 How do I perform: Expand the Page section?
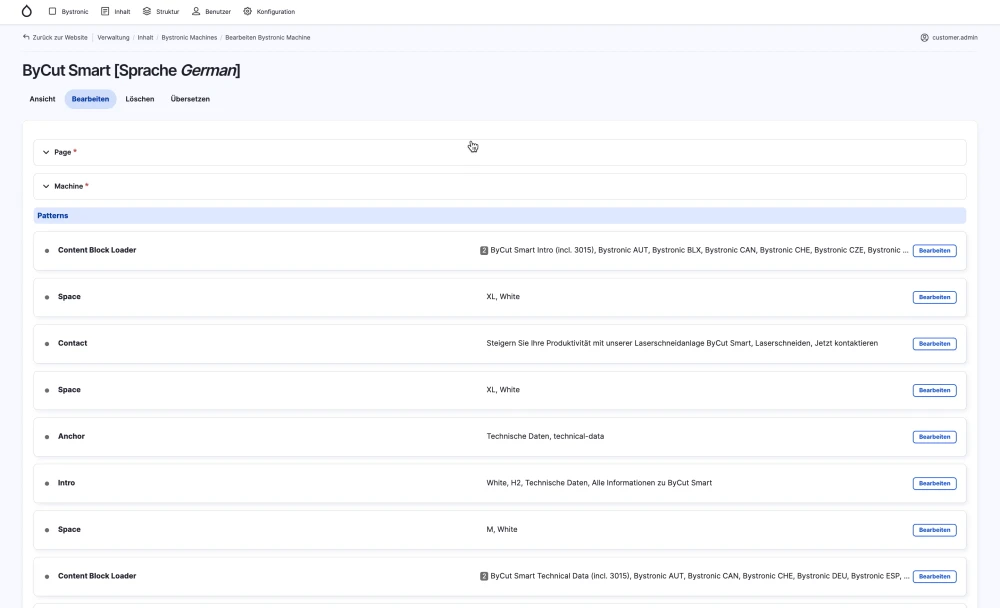click(x=46, y=152)
